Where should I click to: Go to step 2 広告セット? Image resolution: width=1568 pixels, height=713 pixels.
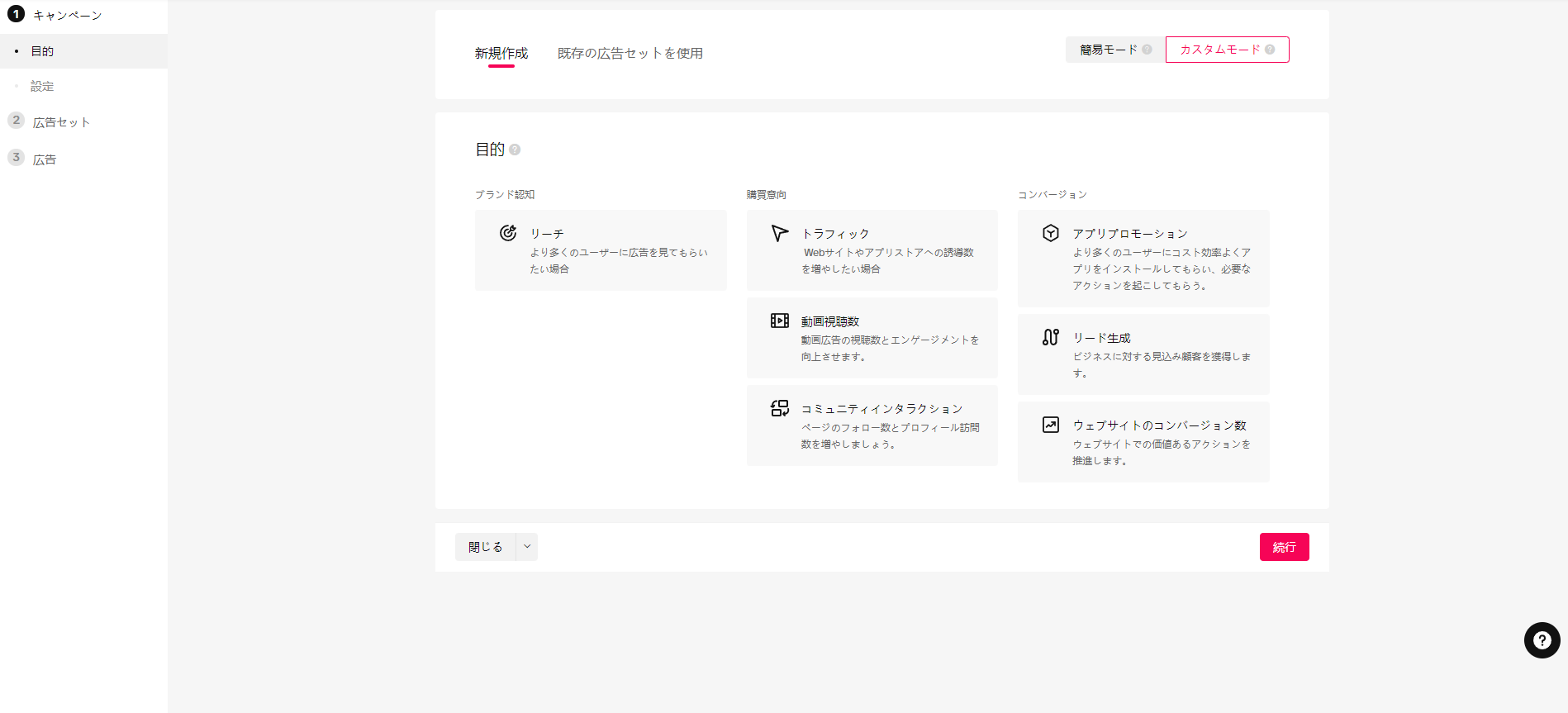click(61, 122)
